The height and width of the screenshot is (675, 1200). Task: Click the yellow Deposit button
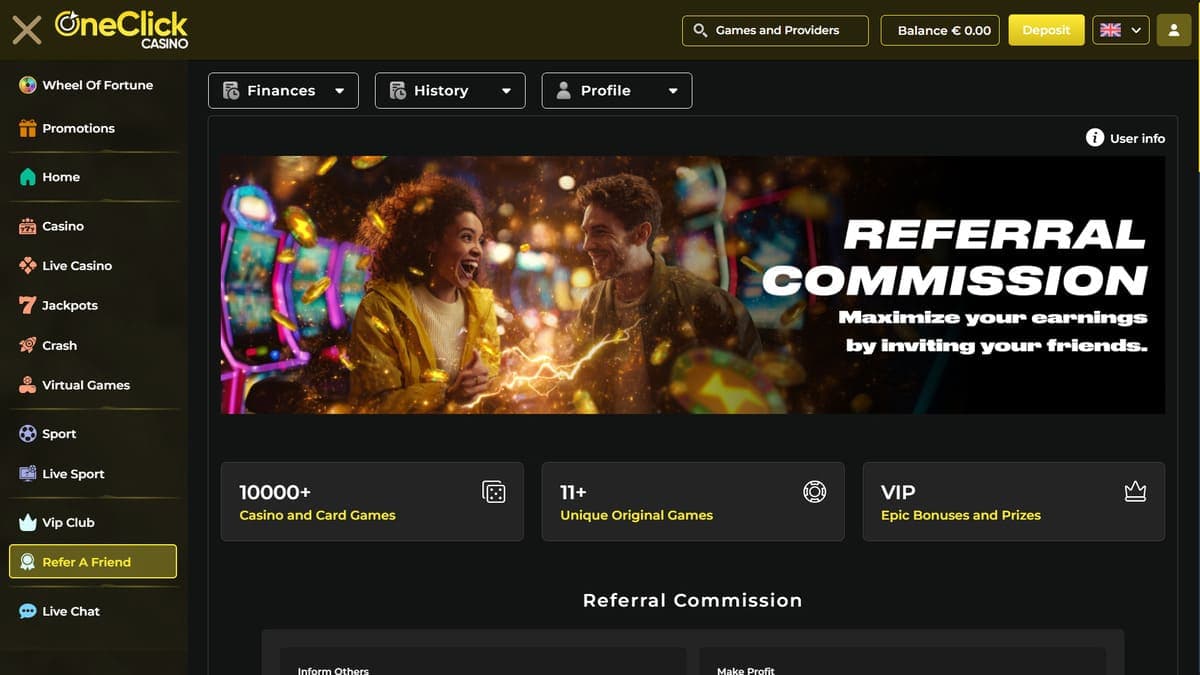1046,30
